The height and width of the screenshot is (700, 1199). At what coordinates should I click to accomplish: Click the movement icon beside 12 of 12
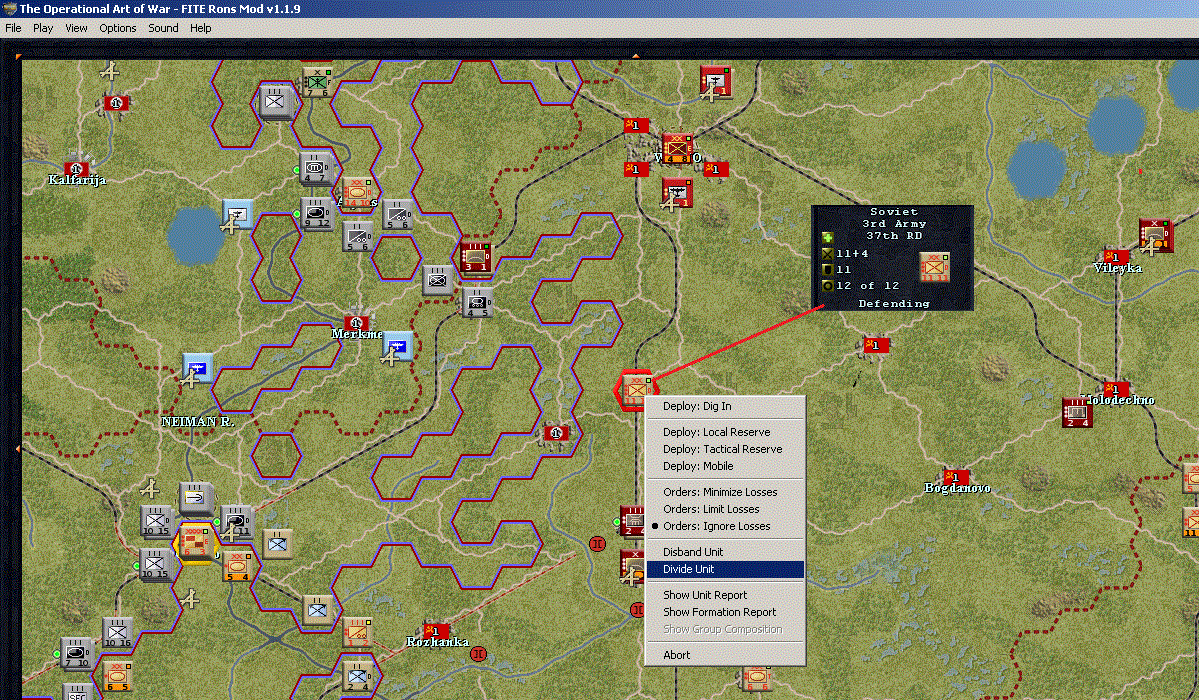point(827,285)
